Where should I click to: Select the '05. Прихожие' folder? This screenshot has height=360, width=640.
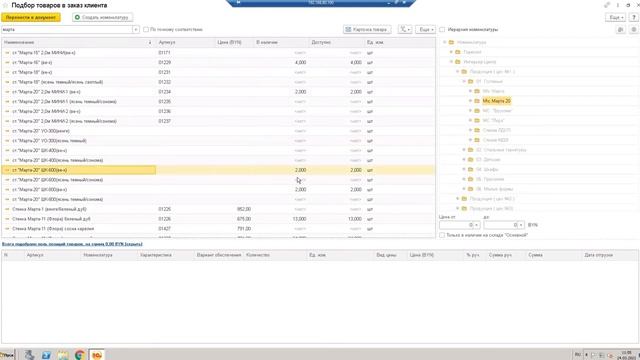coord(490,179)
